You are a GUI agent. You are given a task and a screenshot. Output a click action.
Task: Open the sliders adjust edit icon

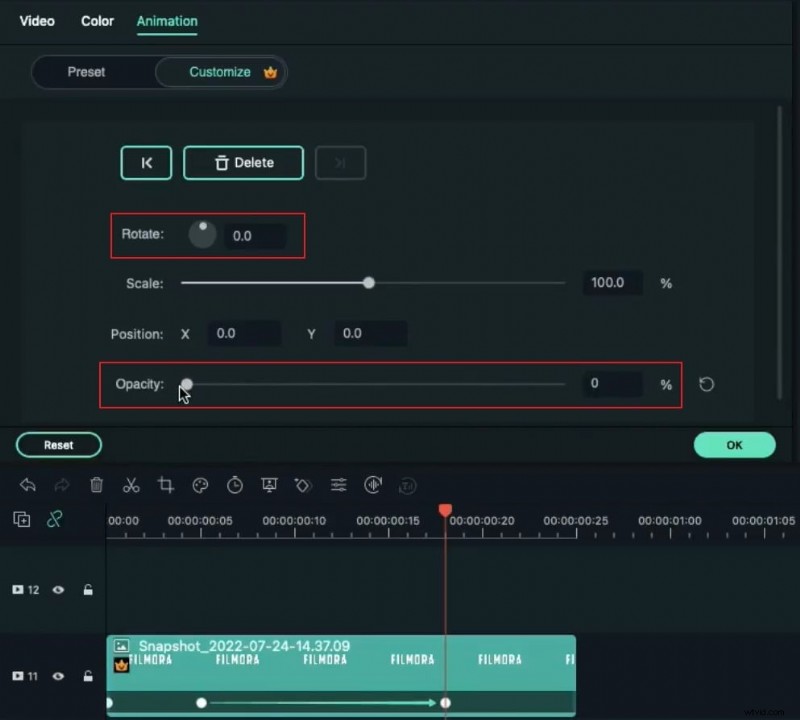pos(339,485)
